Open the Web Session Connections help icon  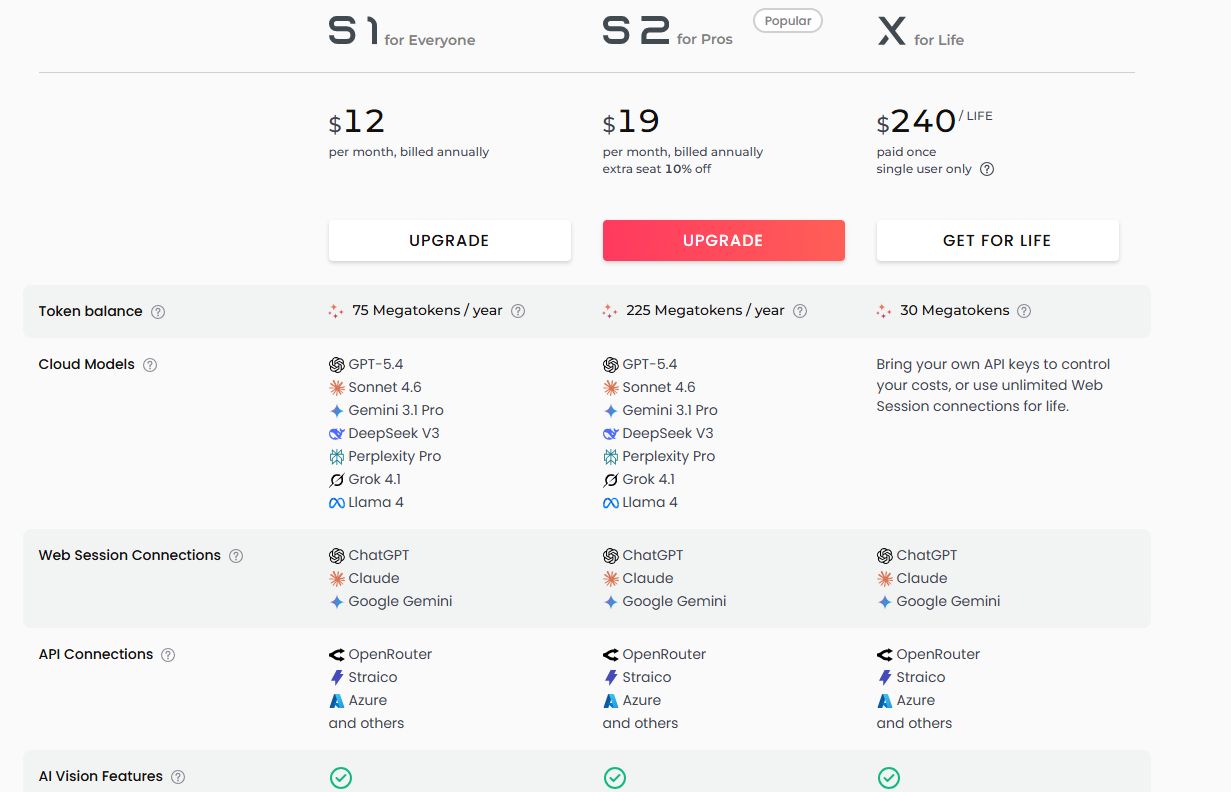point(236,556)
